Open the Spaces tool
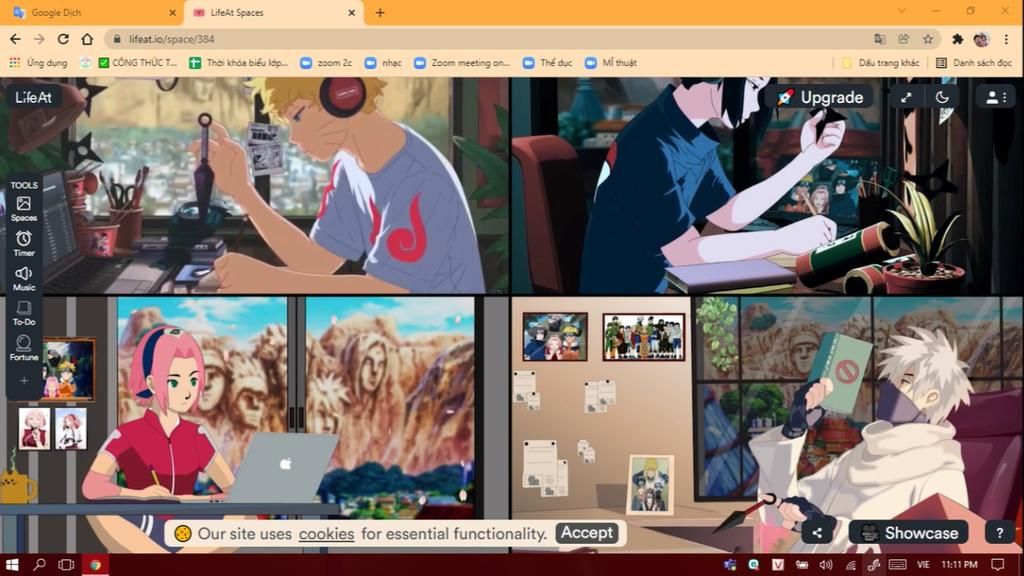The image size is (1024, 576). pyautogui.click(x=24, y=209)
